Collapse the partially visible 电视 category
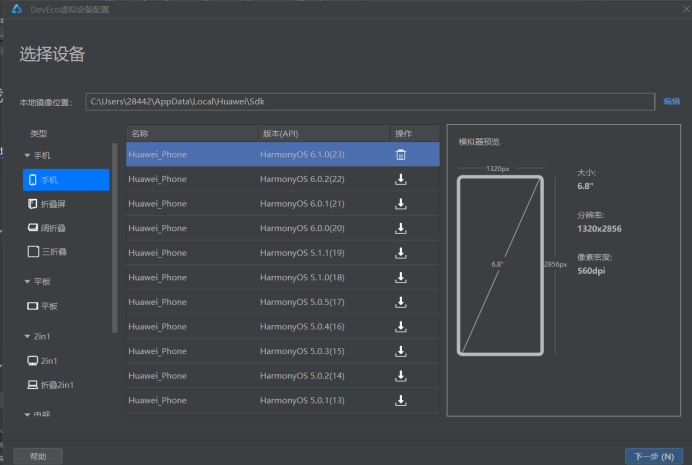Image resolution: width=692 pixels, height=465 pixels. (x=27, y=415)
